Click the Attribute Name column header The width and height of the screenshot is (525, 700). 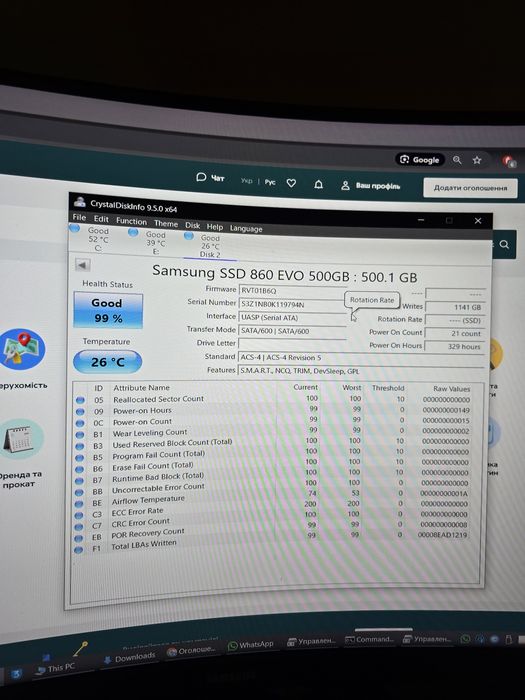[142, 388]
